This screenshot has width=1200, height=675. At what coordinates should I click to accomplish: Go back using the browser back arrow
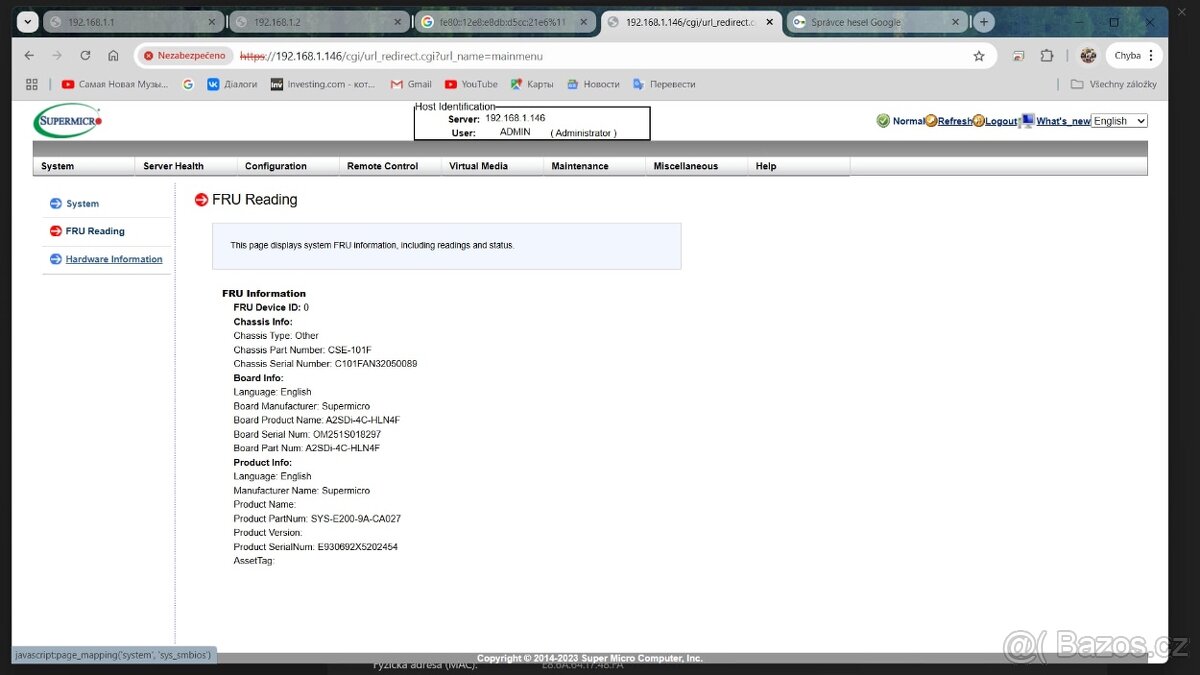pos(29,56)
